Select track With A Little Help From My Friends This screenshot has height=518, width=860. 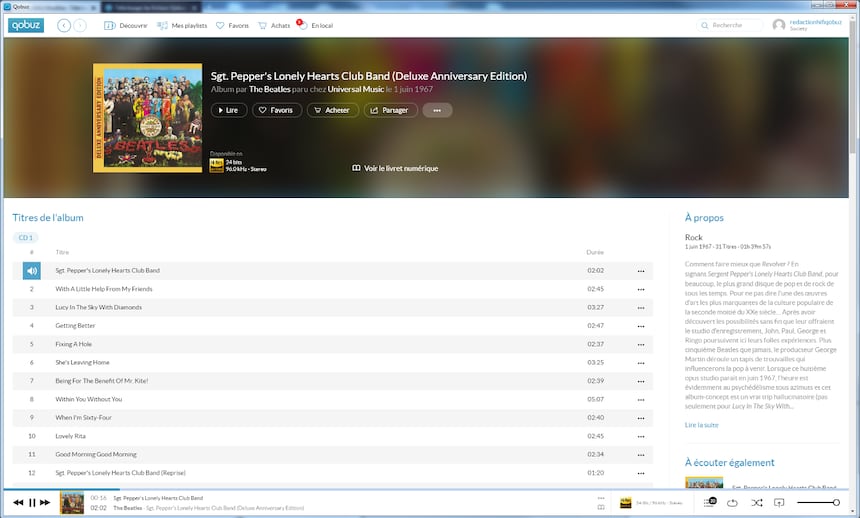(x=332, y=289)
